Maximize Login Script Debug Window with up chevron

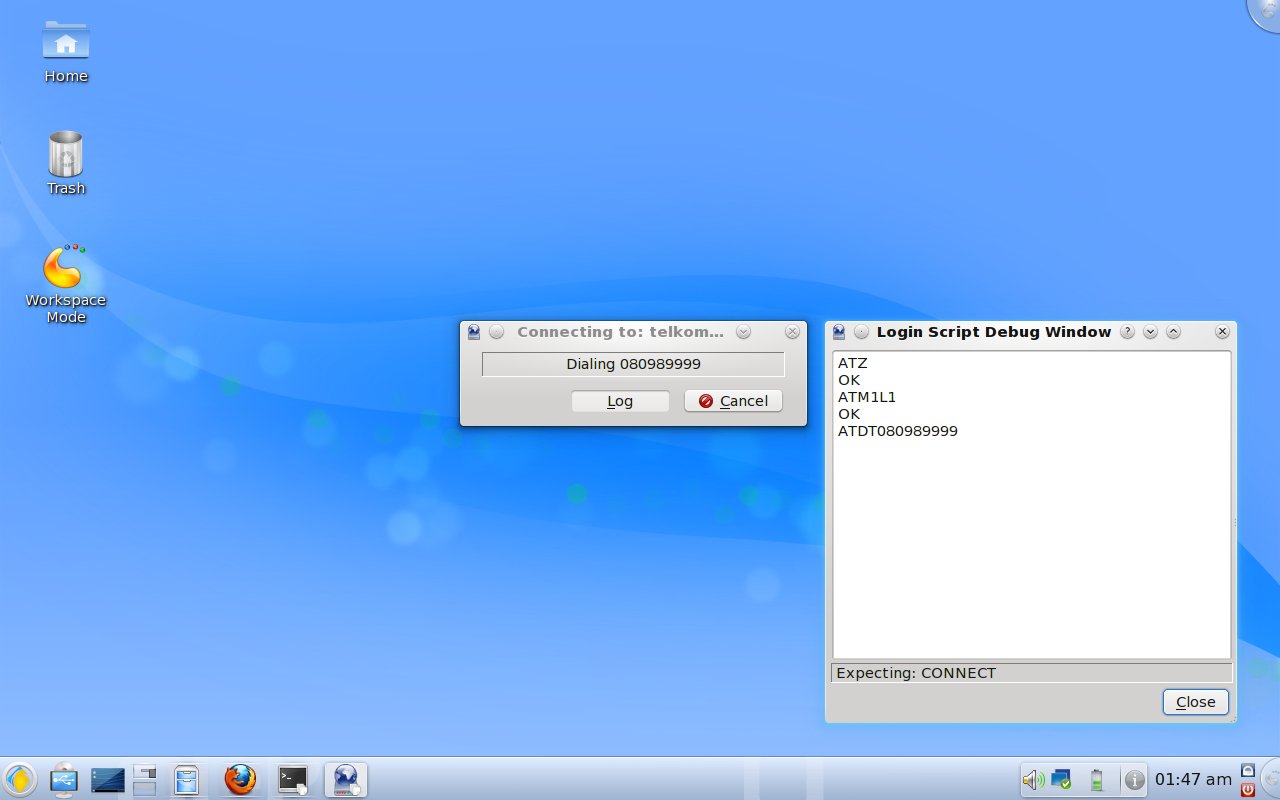coord(1174,332)
